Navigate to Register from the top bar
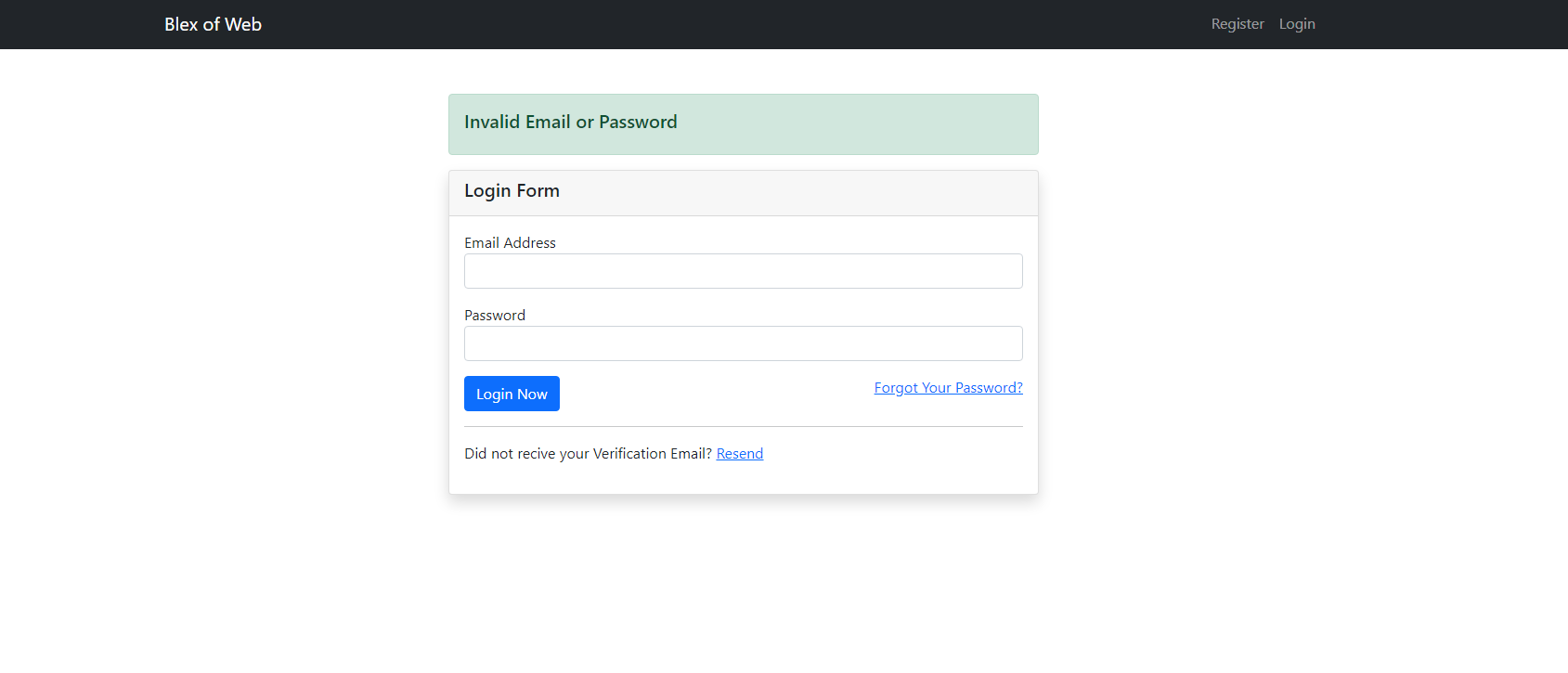The width and height of the screenshot is (1568, 673). pyautogui.click(x=1237, y=24)
